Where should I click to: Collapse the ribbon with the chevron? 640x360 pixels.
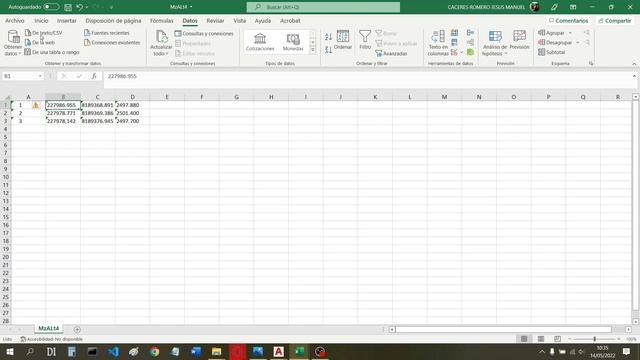pos(634,64)
